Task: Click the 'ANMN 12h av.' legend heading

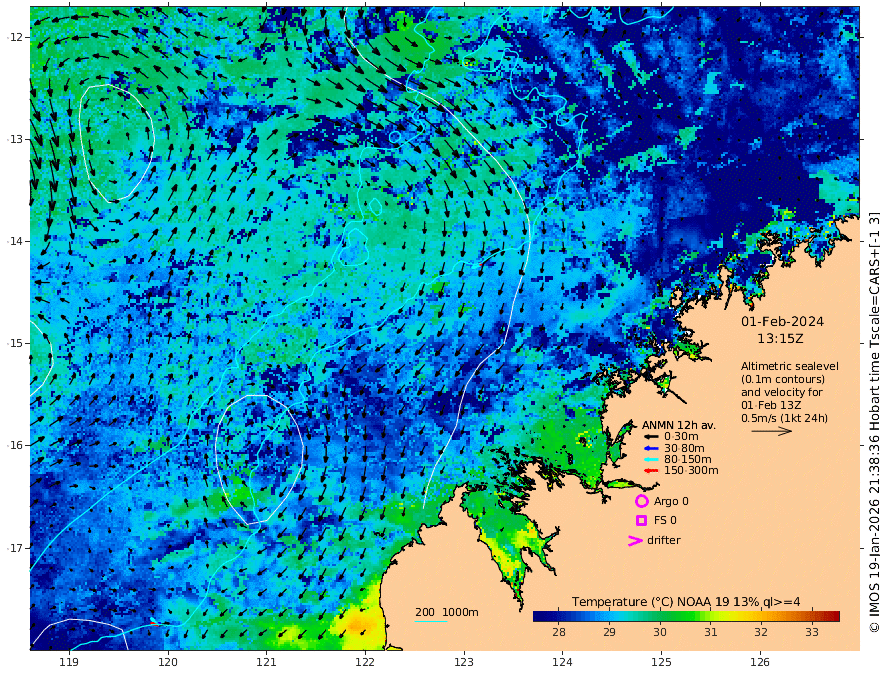Action: click(679, 425)
